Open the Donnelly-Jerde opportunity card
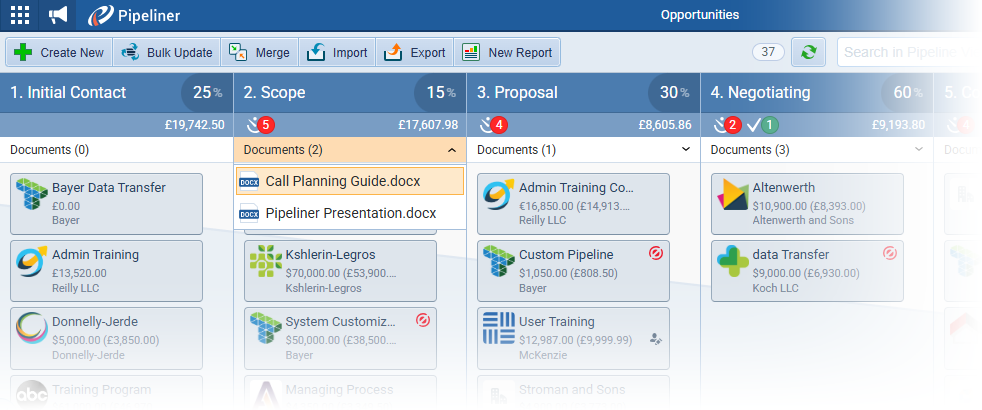Image resolution: width=982 pixels, height=410 pixels. point(106,338)
